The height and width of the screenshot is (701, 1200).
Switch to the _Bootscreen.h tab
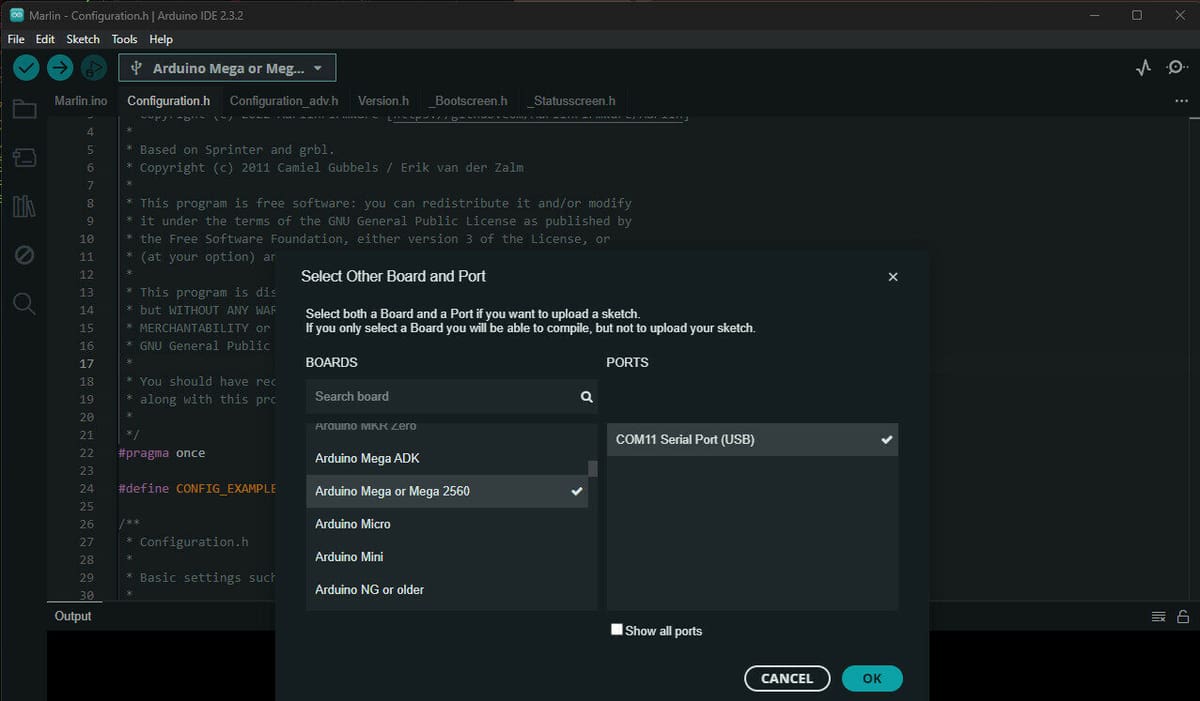469,101
